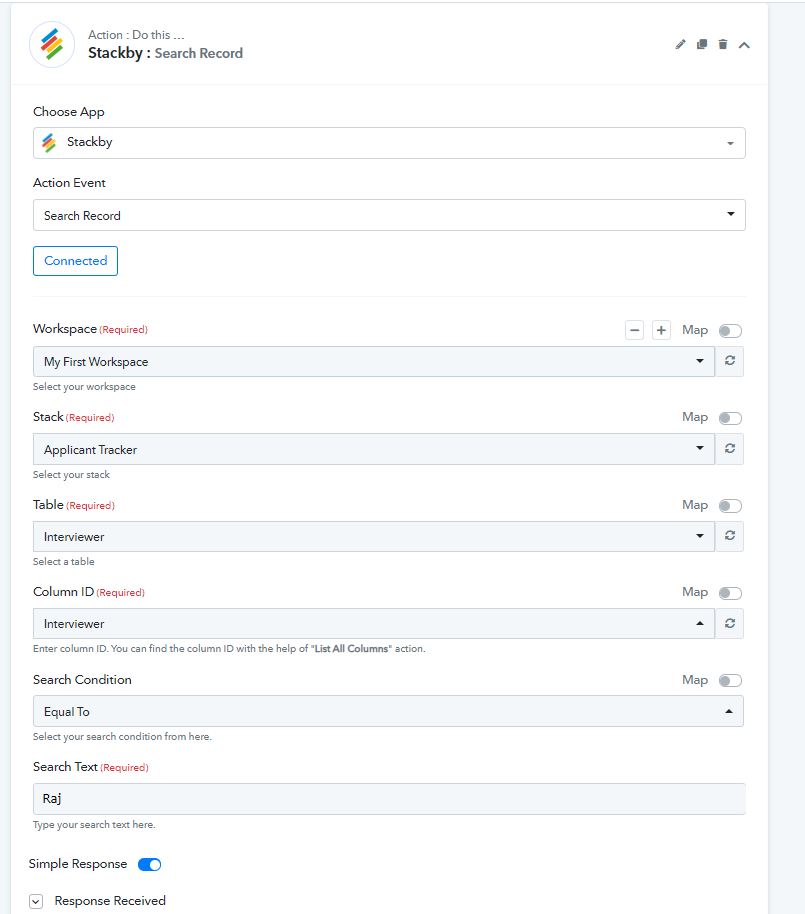This screenshot has width=805, height=914.
Task: Delete the action with the trash icon
Action: pyautogui.click(x=723, y=44)
